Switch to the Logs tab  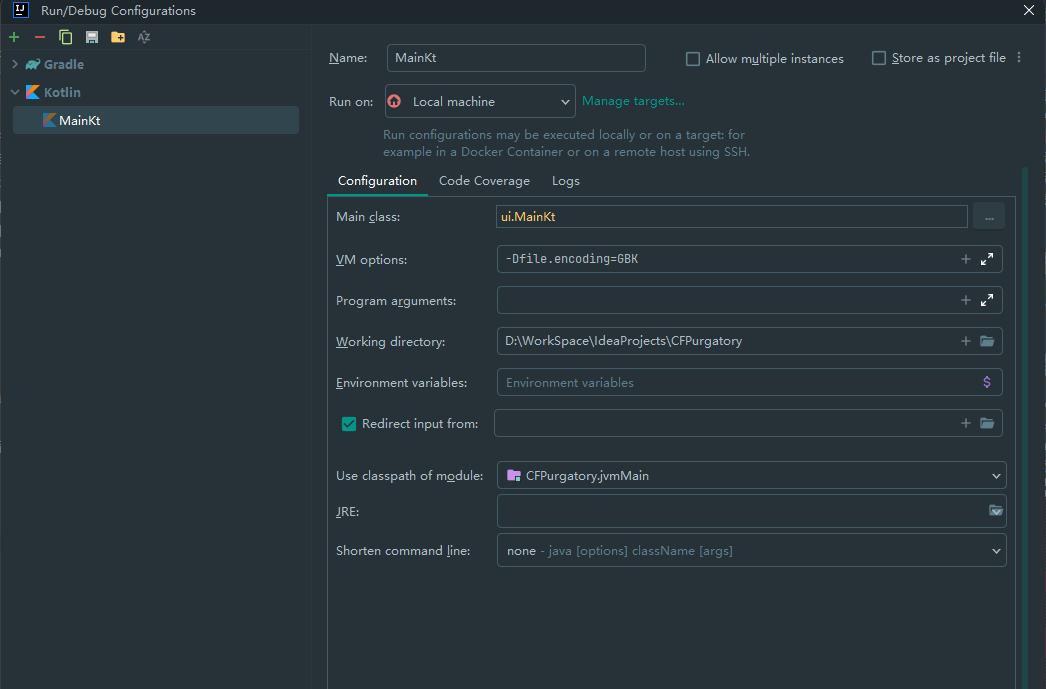click(x=566, y=181)
